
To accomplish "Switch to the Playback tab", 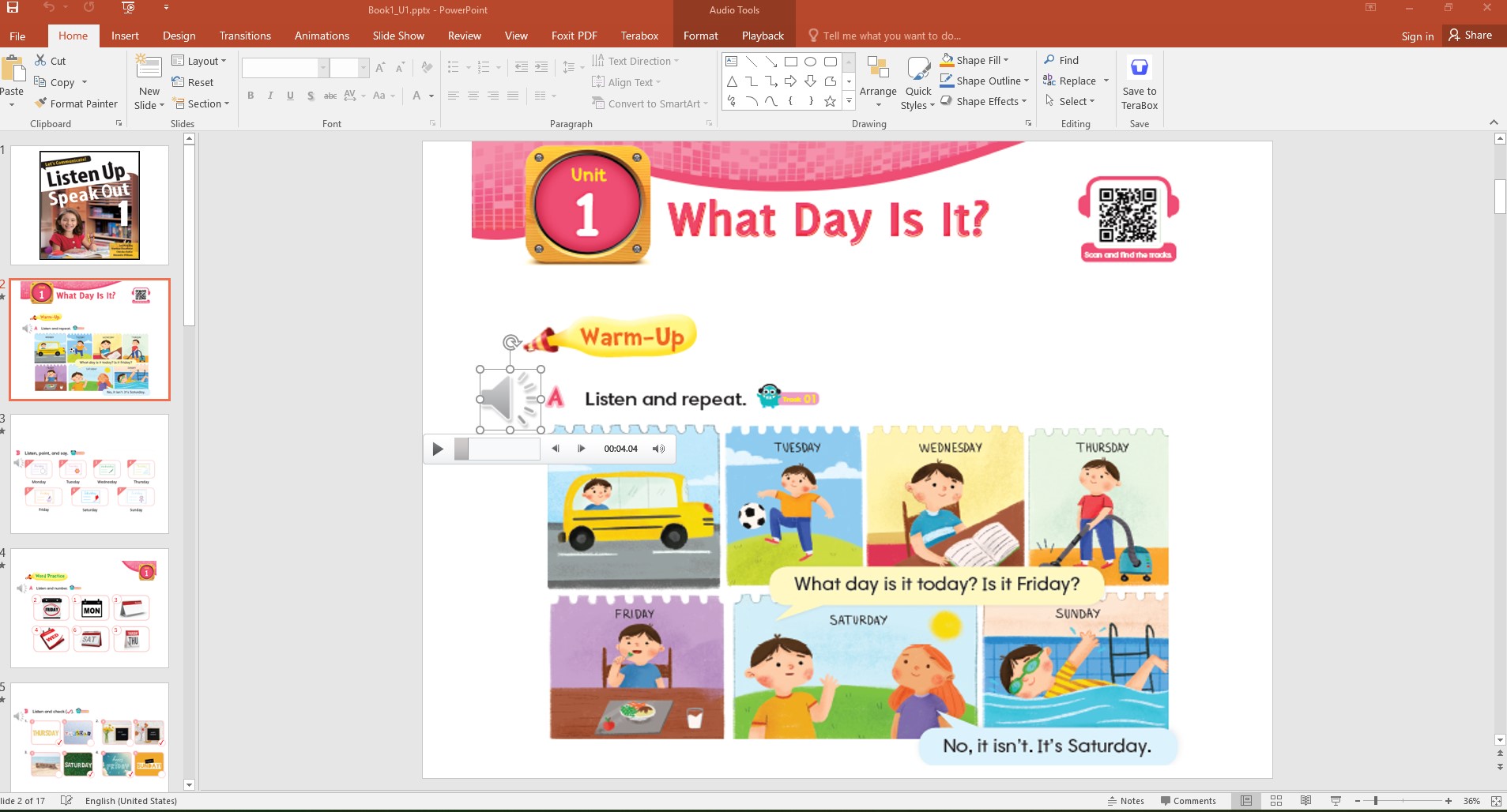I will click(x=762, y=36).
